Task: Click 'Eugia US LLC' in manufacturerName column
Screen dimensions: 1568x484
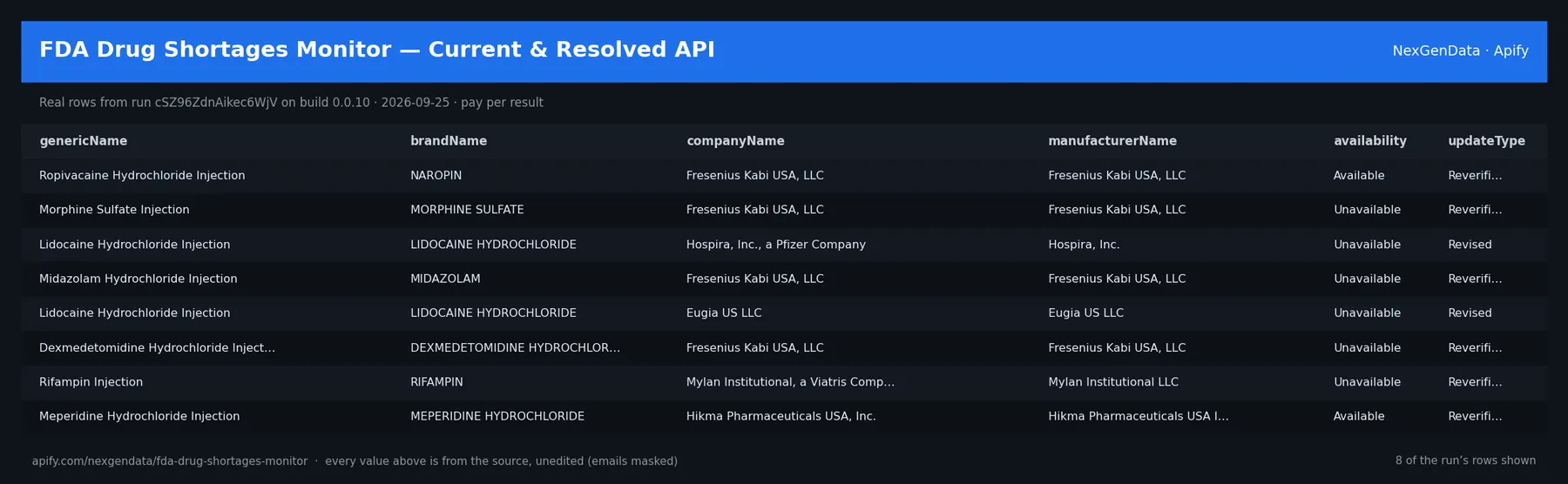Action: (x=1085, y=313)
